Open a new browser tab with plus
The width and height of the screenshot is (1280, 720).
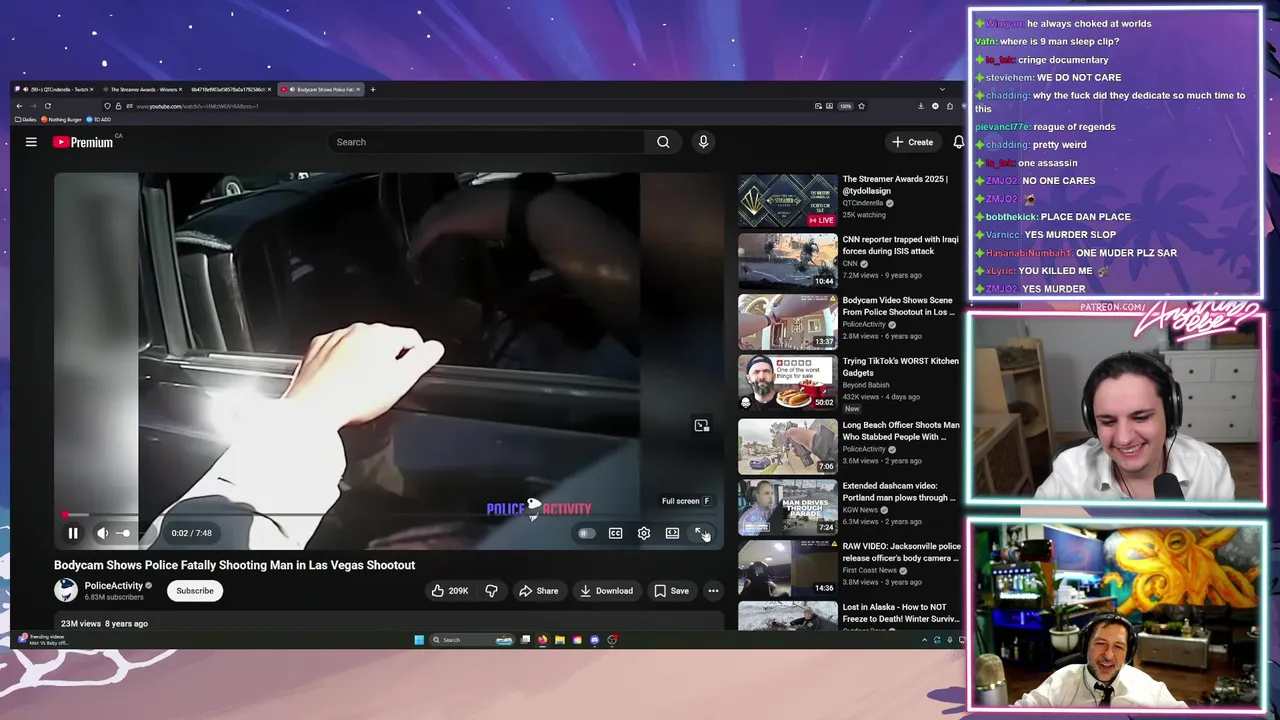373,90
